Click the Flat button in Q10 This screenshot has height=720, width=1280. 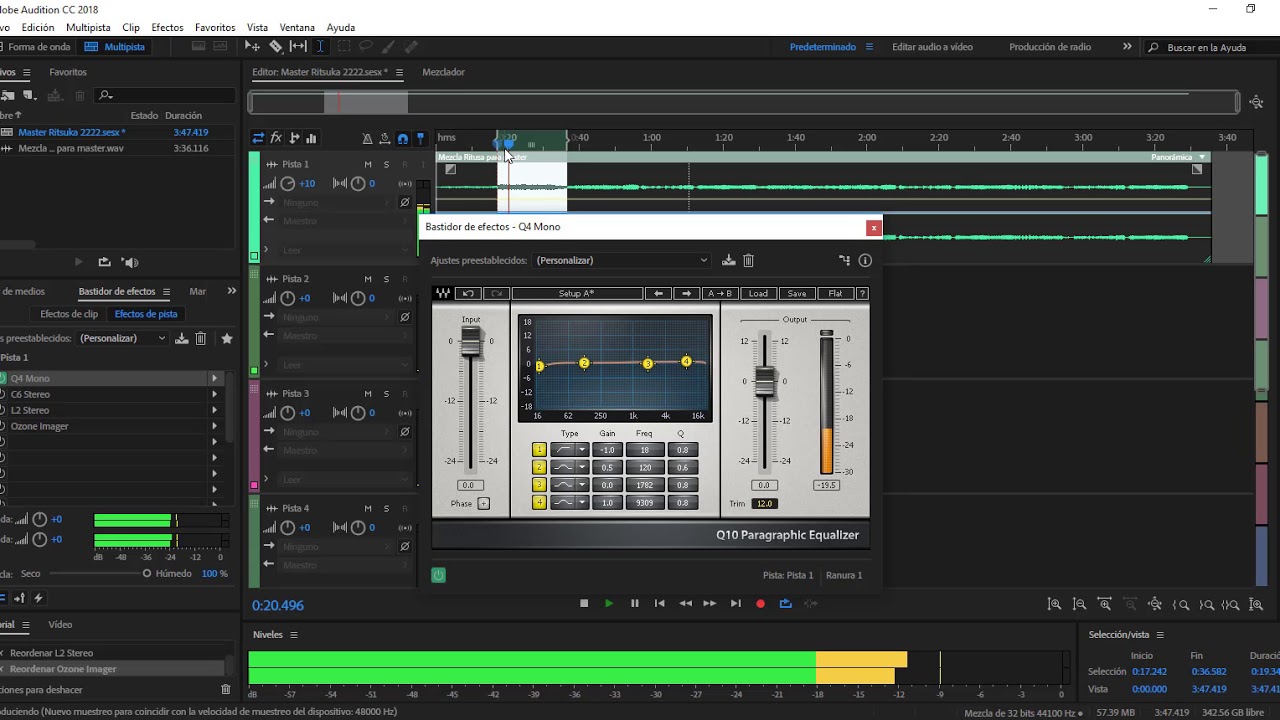835,293
